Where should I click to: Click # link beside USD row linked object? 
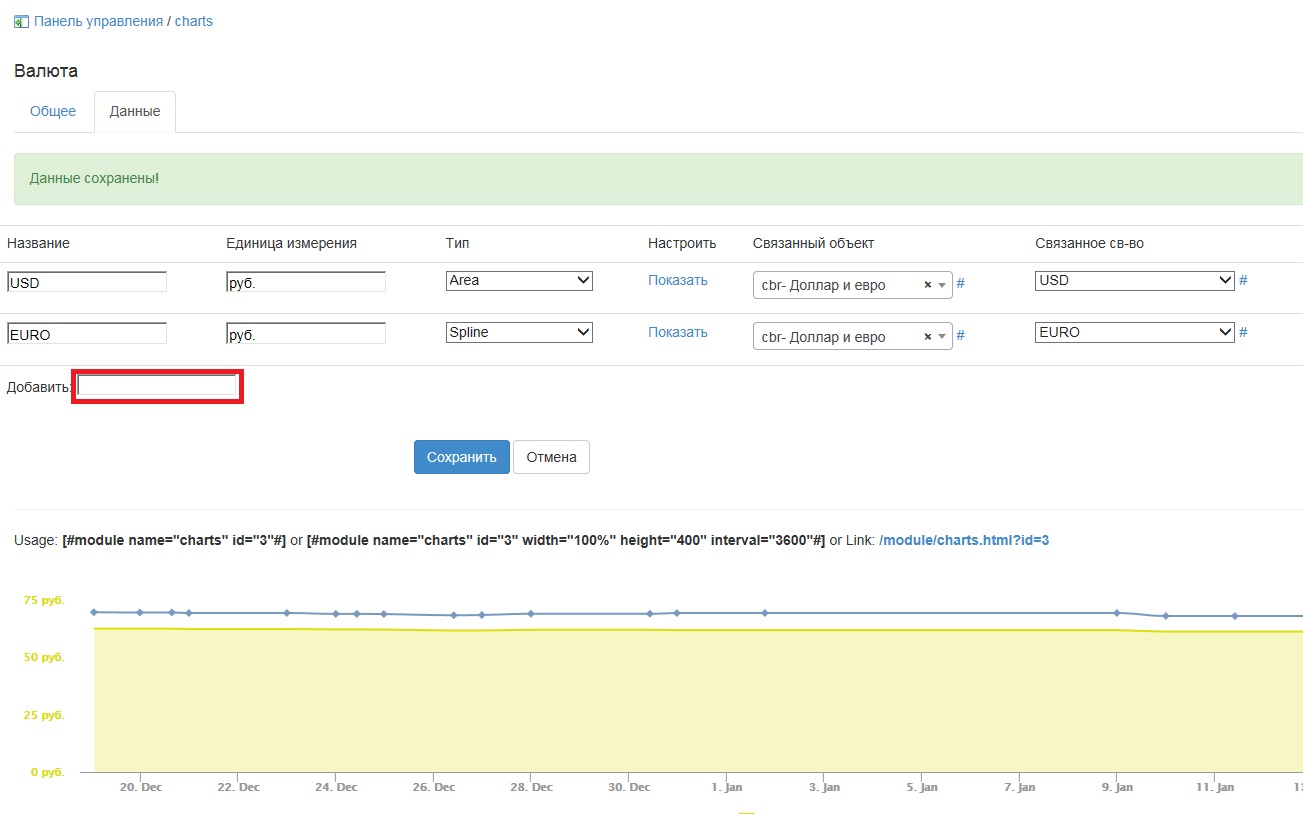(x=960, y=284)
